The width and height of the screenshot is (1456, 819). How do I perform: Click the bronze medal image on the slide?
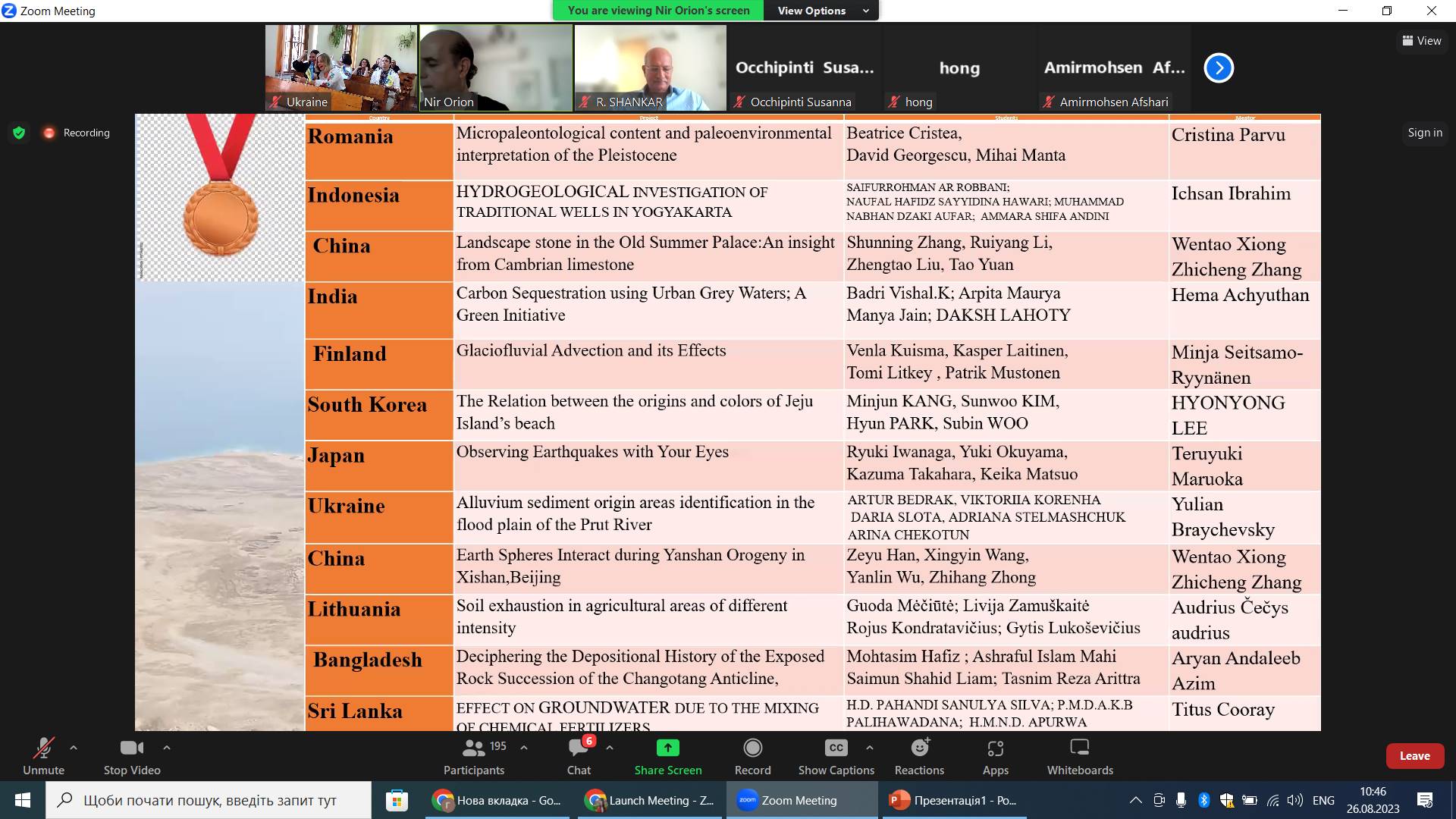coord(221,186)
